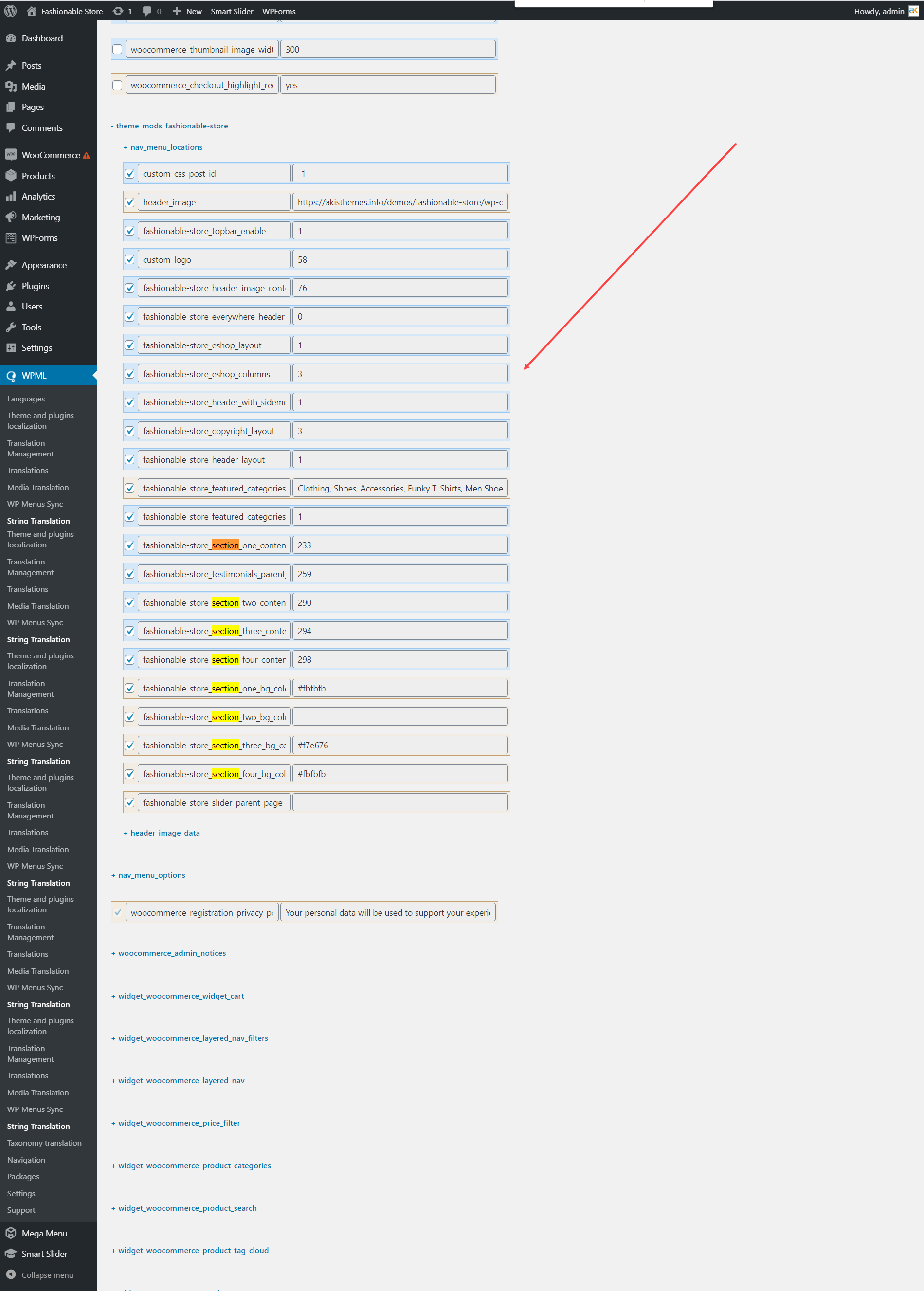Click the Tools wrench icon
Screen dimensions: 924x1291
pos(11,327)
